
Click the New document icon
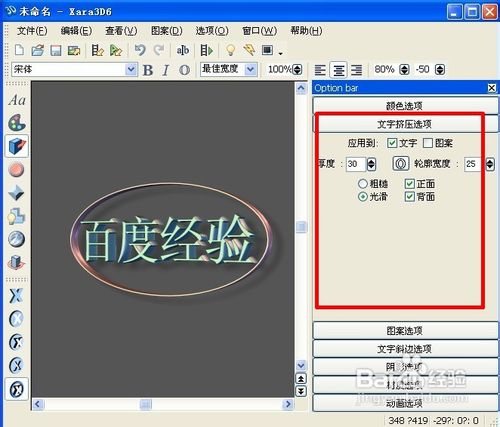[19, 50]
